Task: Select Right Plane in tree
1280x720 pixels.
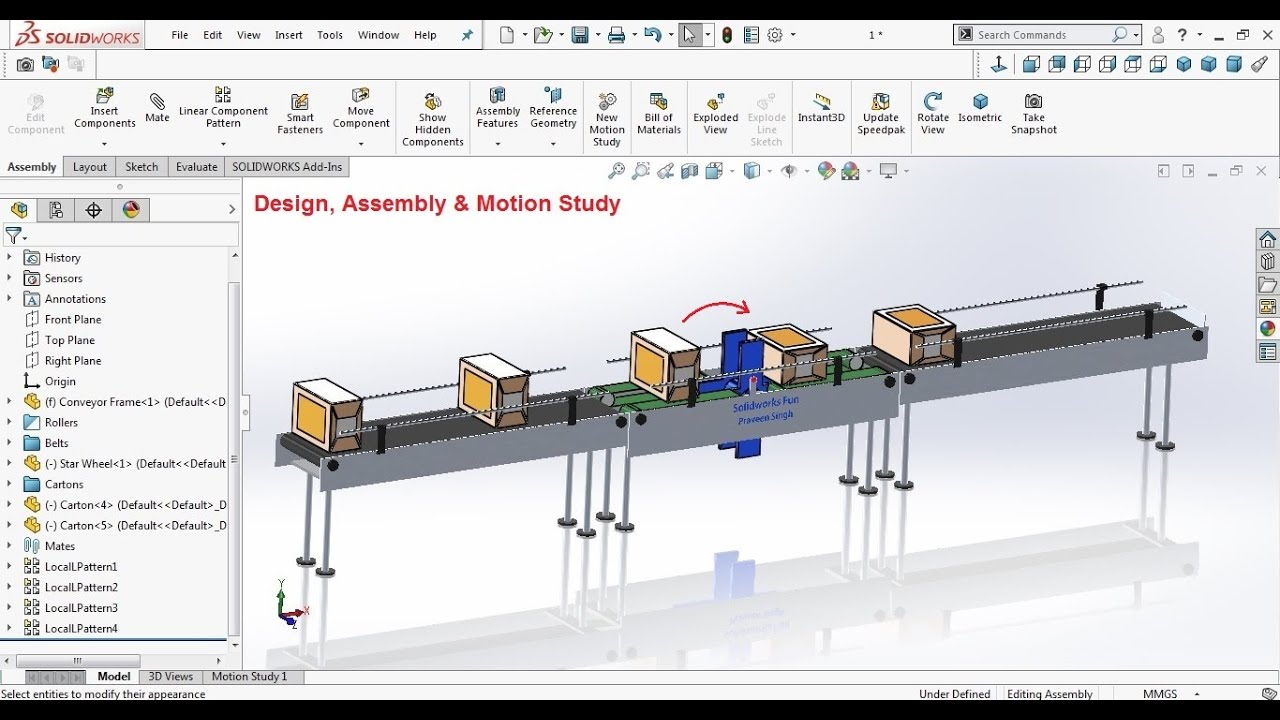Action: pyautogui.click(x=73, y=360)
